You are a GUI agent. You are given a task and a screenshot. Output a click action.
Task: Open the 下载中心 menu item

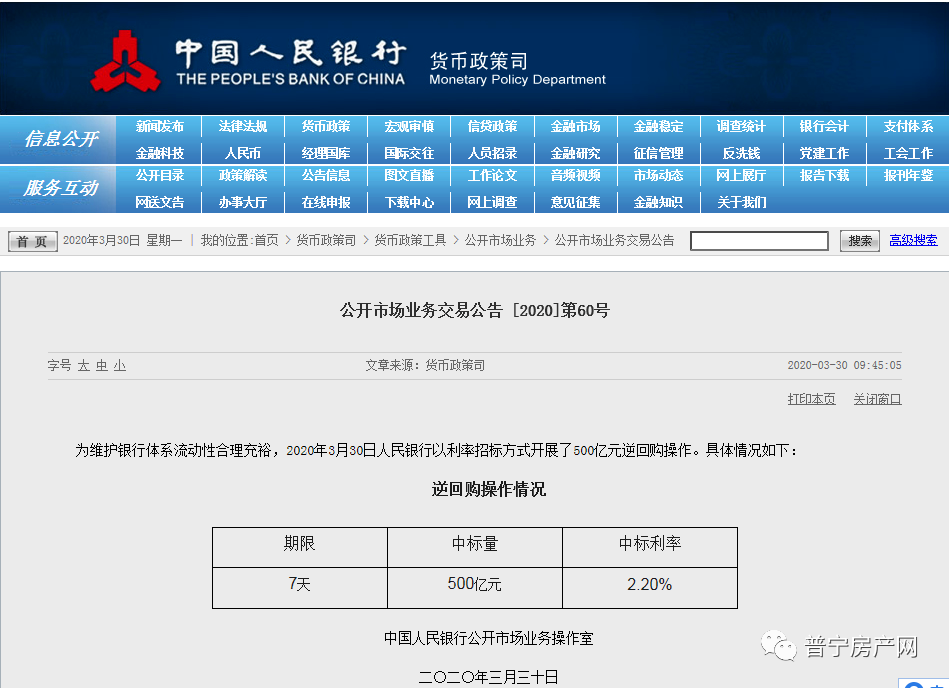pyautogui.click(x=409, y=202)
